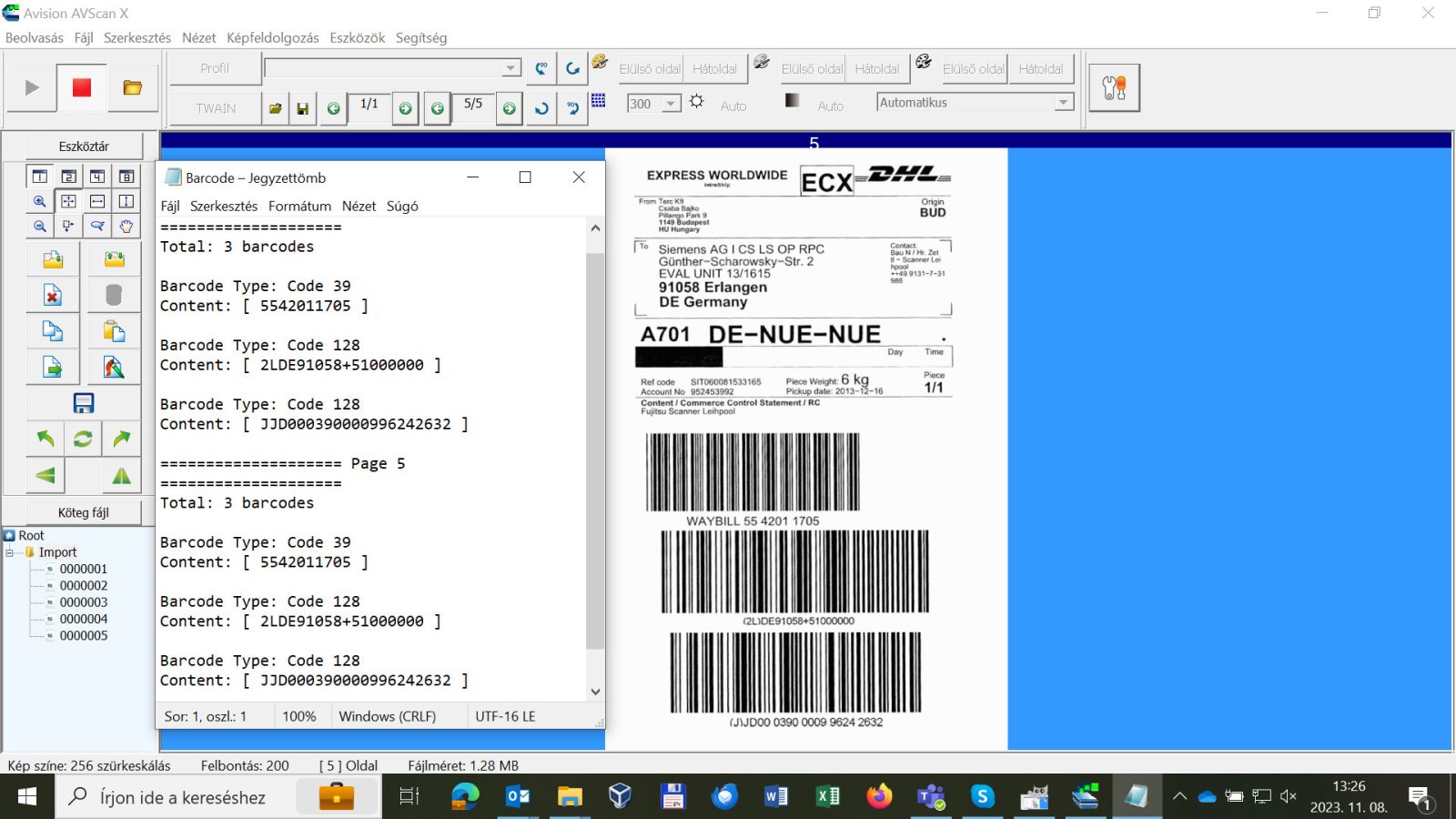Click the Eszköztár panel header
This screenshot has width=1456, height=819.
click(x=84, y=147)
